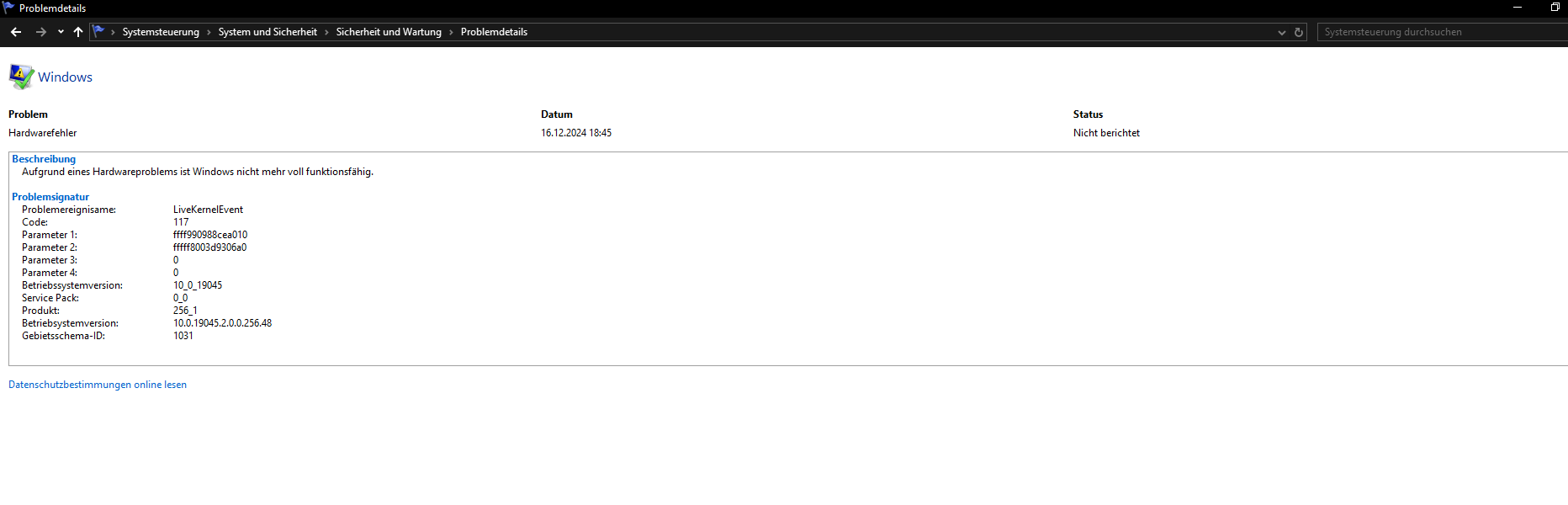
Task: Select the Gebietsschema-ID value 1031
Action: (x=183, y=336)
